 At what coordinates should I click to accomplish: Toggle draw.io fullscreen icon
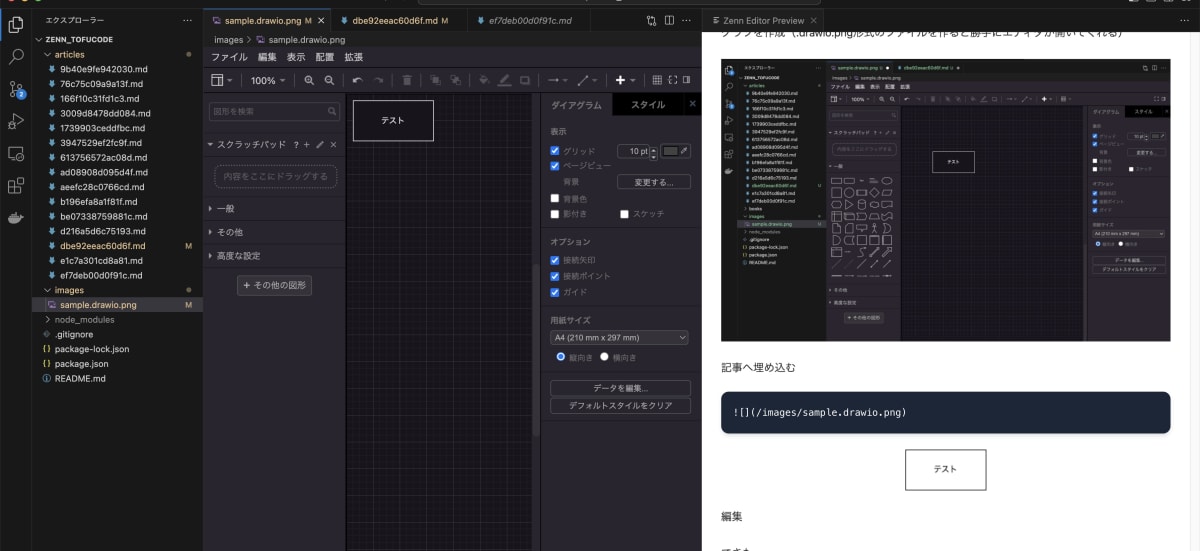[x=672, y=80]
